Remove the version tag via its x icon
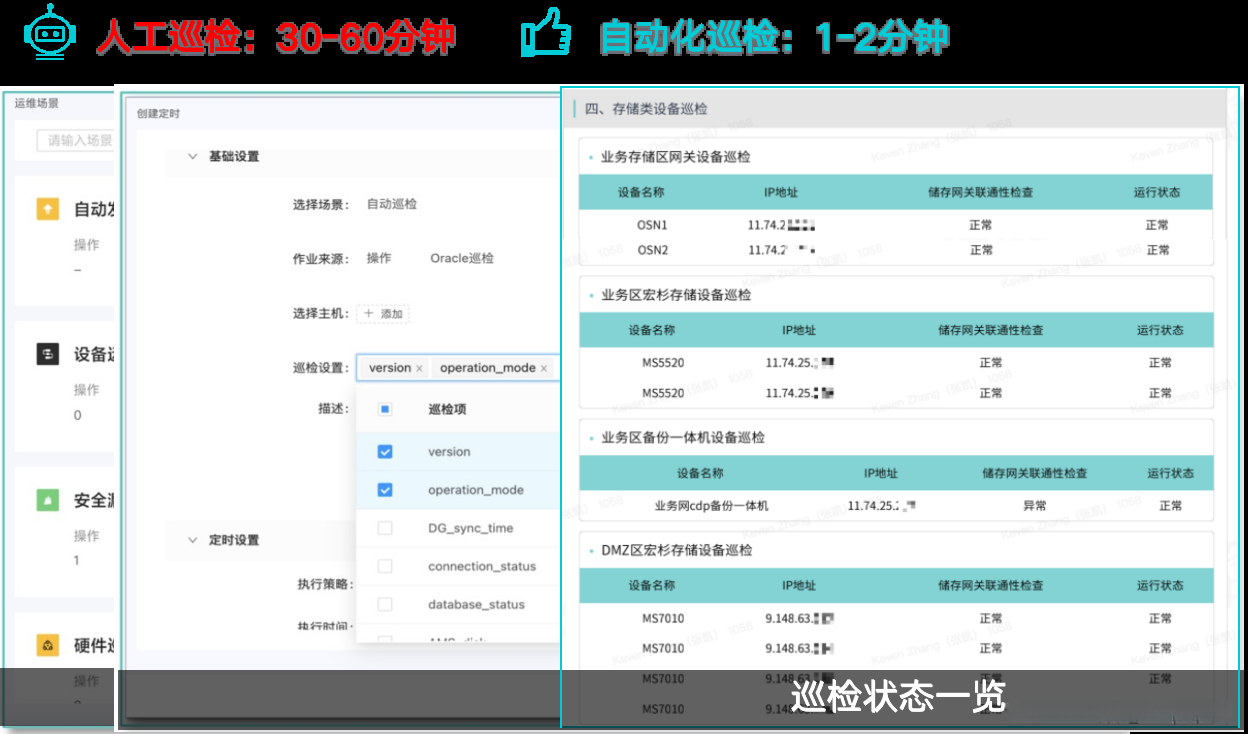1248x734 pixels. coord(419,367)
